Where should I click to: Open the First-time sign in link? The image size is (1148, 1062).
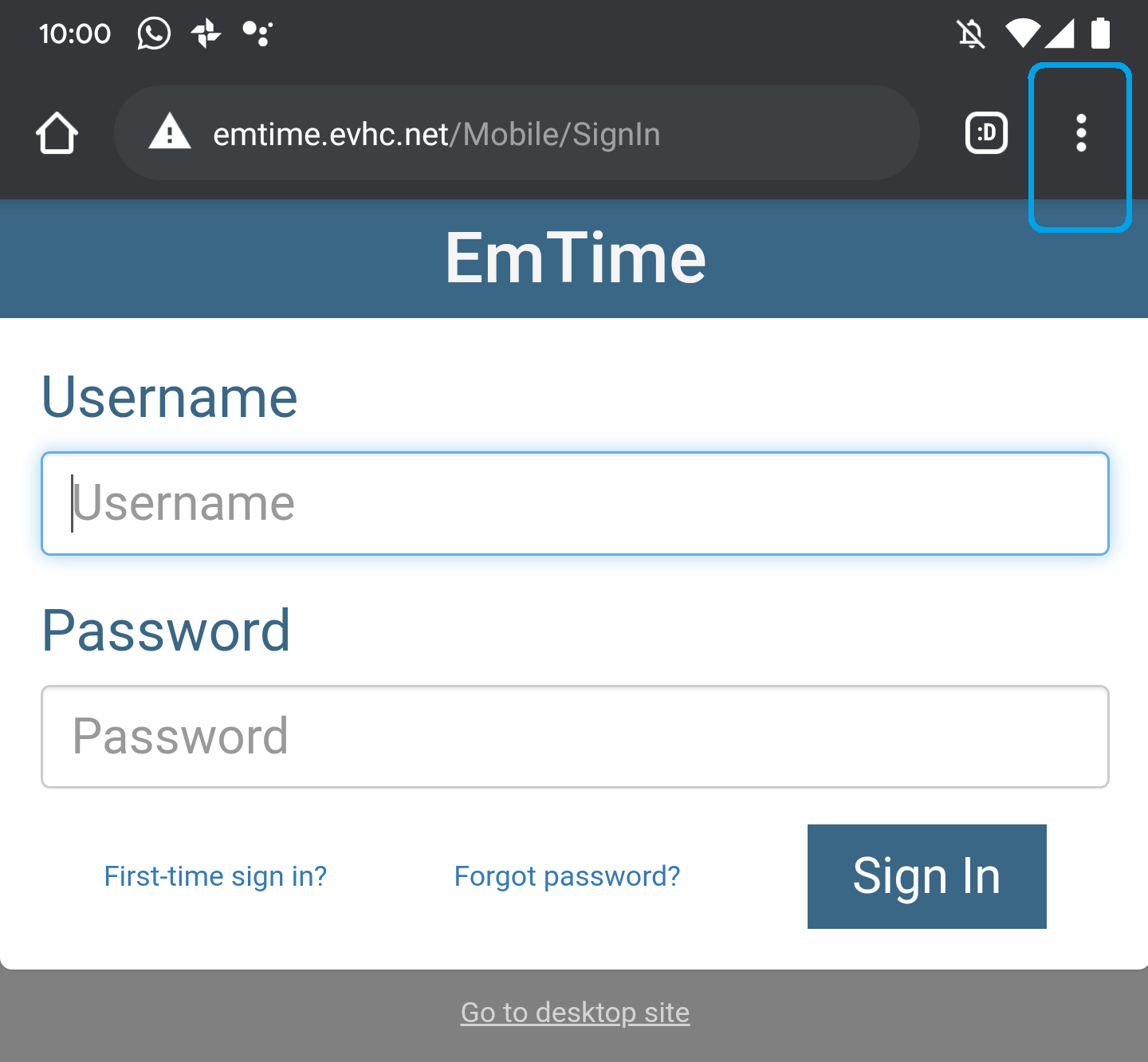point(215,876)
